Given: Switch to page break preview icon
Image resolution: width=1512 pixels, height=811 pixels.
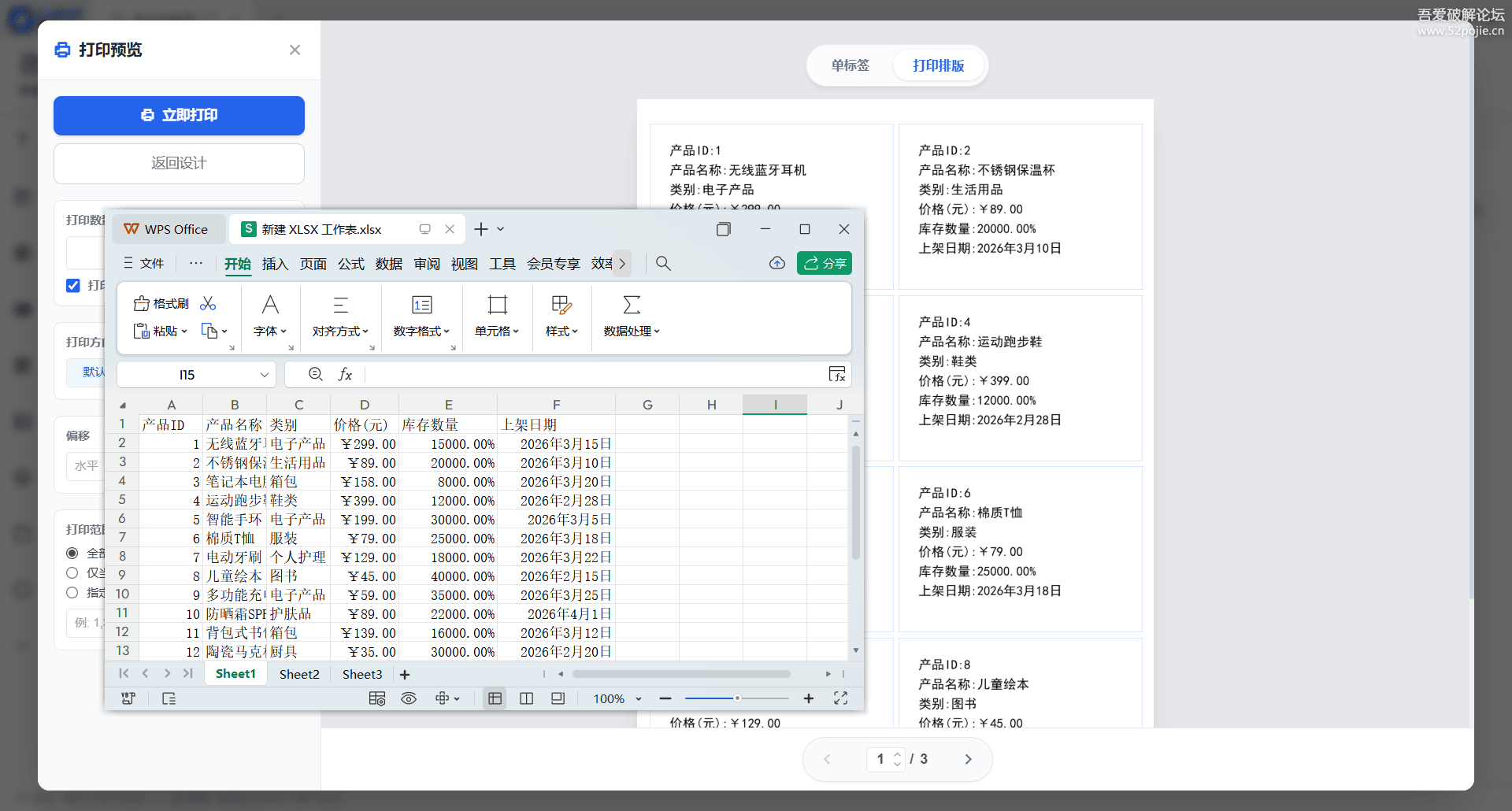Looking at the screenshot, I should click(527, 698).
